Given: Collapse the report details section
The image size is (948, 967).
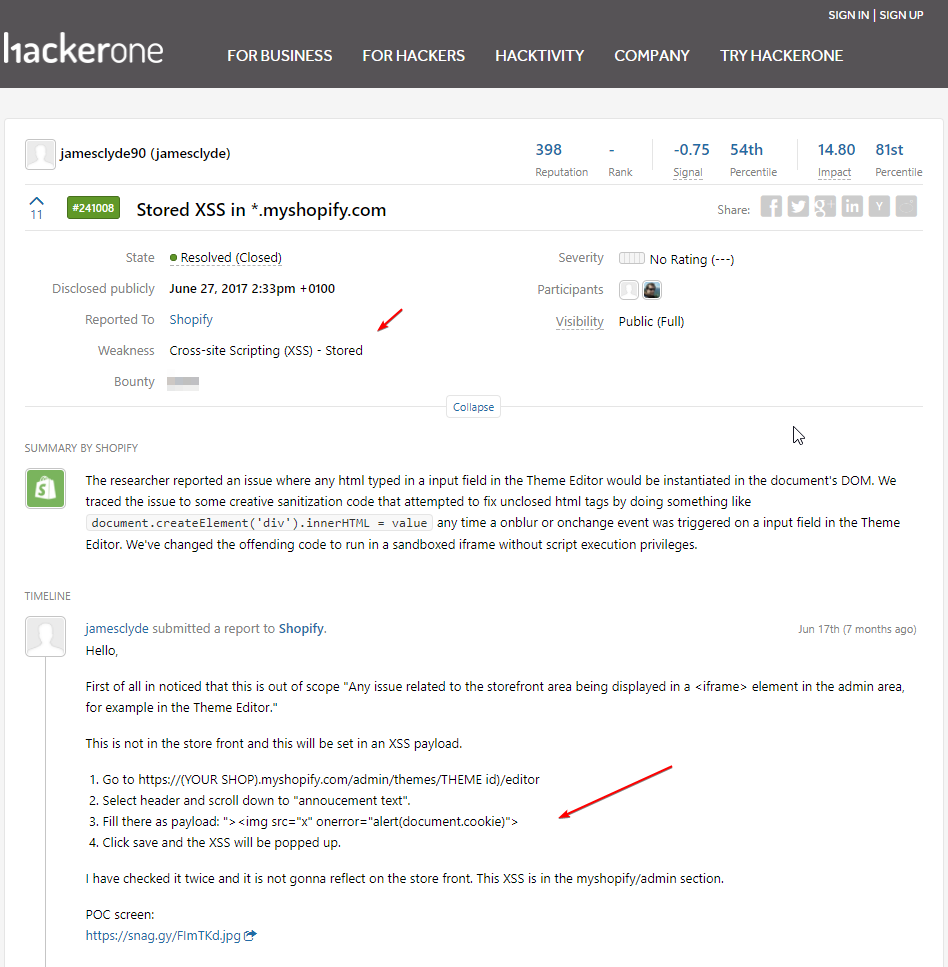Looking at the screenshot, I should pos(473,407).
